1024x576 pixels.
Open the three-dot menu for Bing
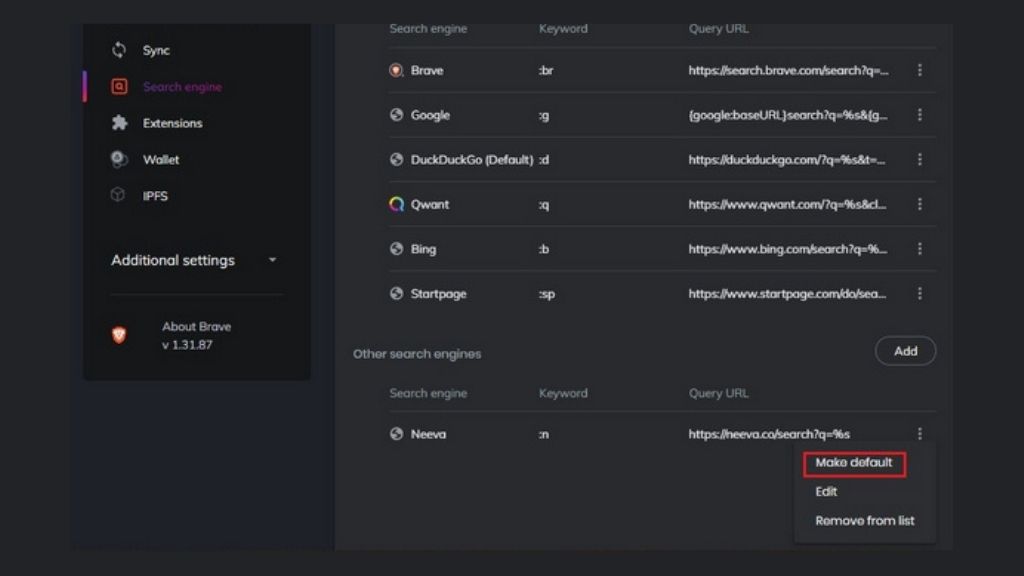(920, 249)
